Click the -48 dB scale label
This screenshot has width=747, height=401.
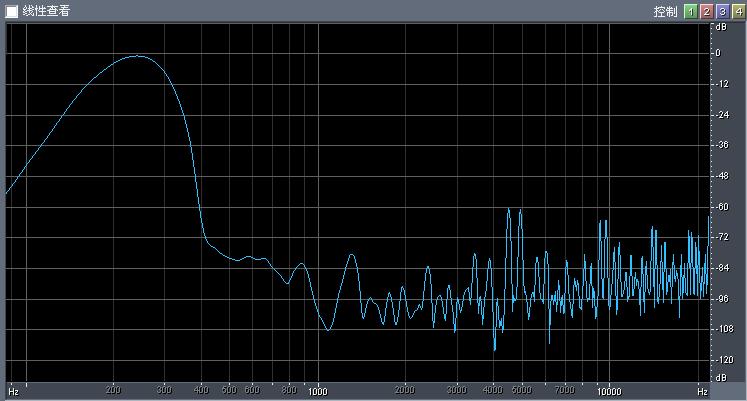[x=722, y=176]
